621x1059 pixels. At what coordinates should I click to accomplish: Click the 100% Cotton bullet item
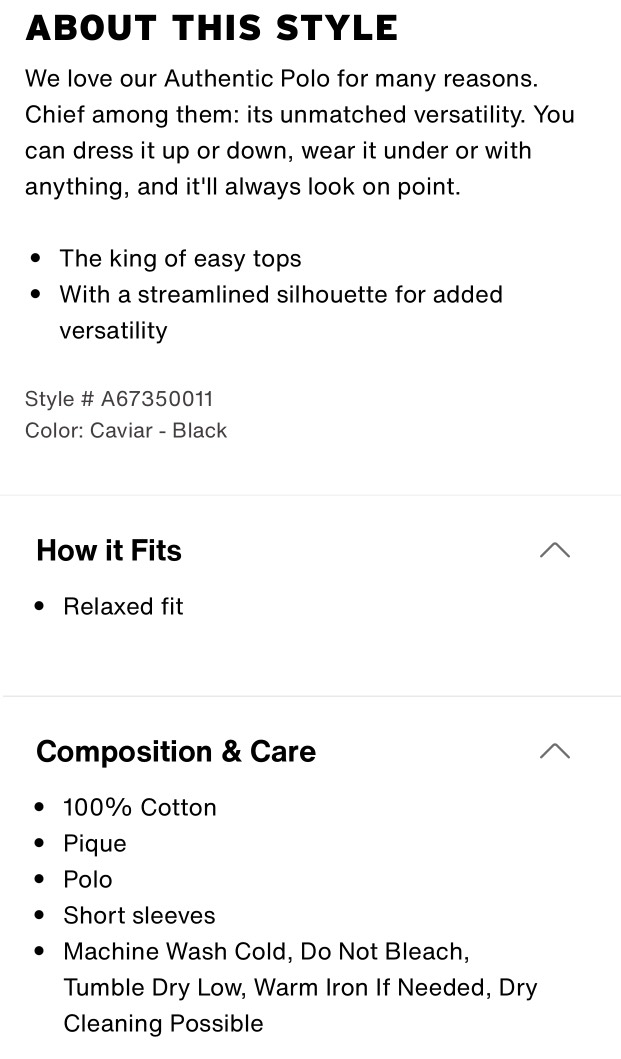tap(140, 808)
